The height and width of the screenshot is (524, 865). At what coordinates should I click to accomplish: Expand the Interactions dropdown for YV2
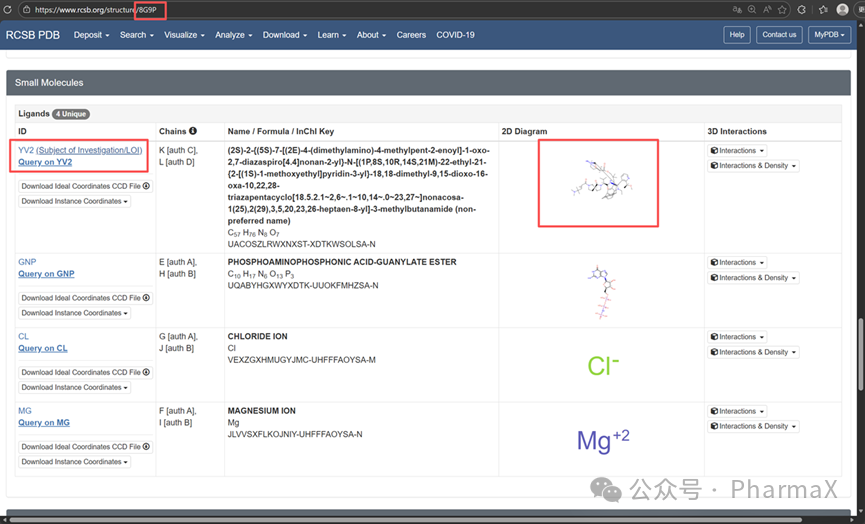tap(737, 151)
